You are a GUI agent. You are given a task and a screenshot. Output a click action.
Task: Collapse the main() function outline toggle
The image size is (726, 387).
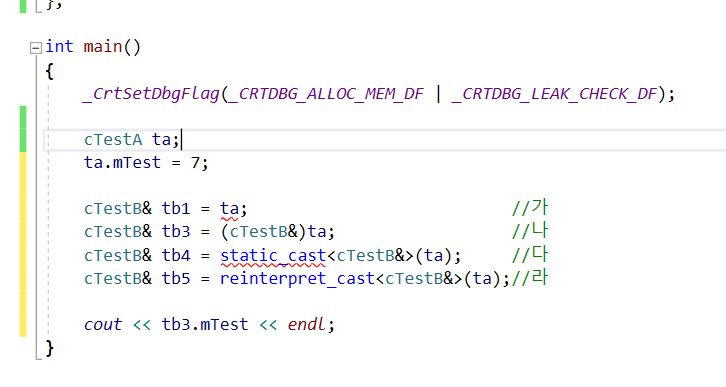36,48
